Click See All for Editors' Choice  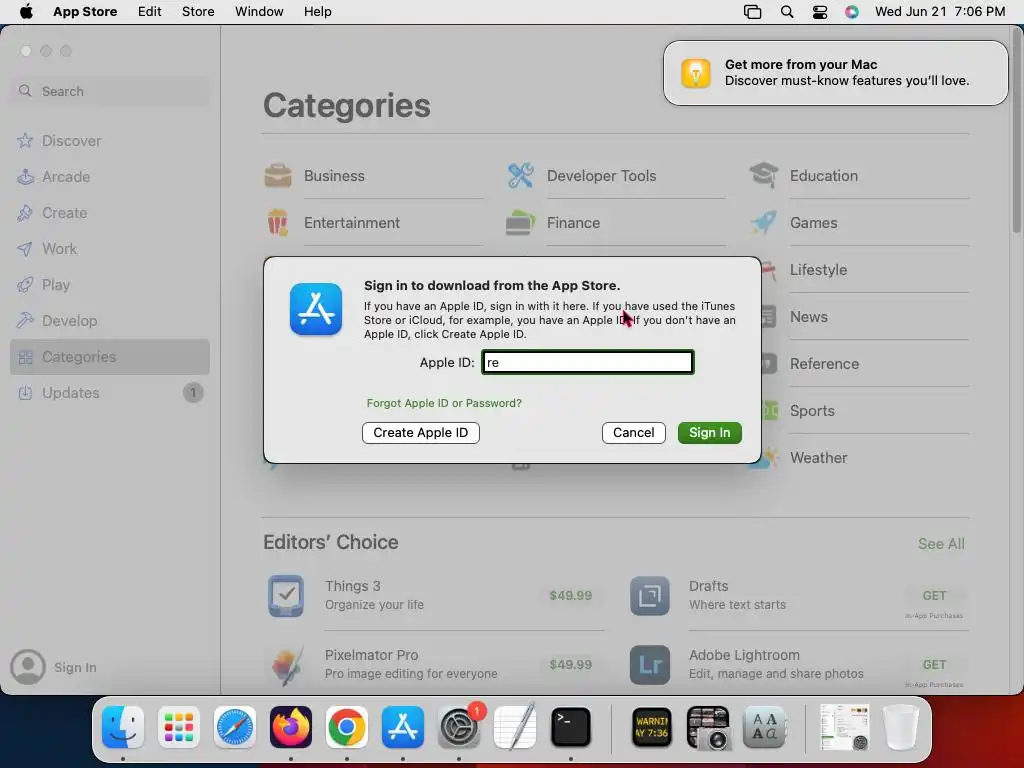click(x=941, y=544)
